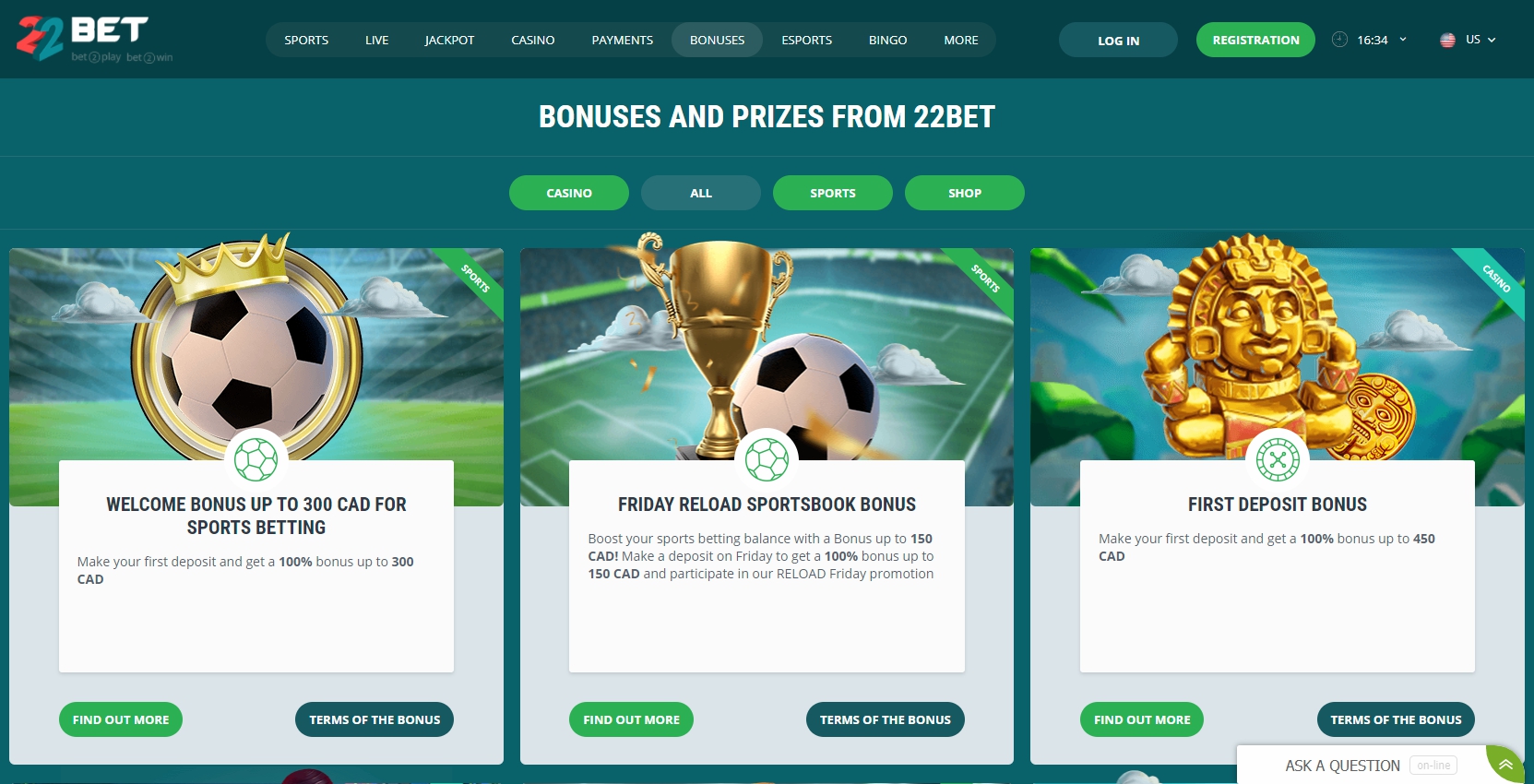Go to the JACKPOT menu item

click(449, 40)
